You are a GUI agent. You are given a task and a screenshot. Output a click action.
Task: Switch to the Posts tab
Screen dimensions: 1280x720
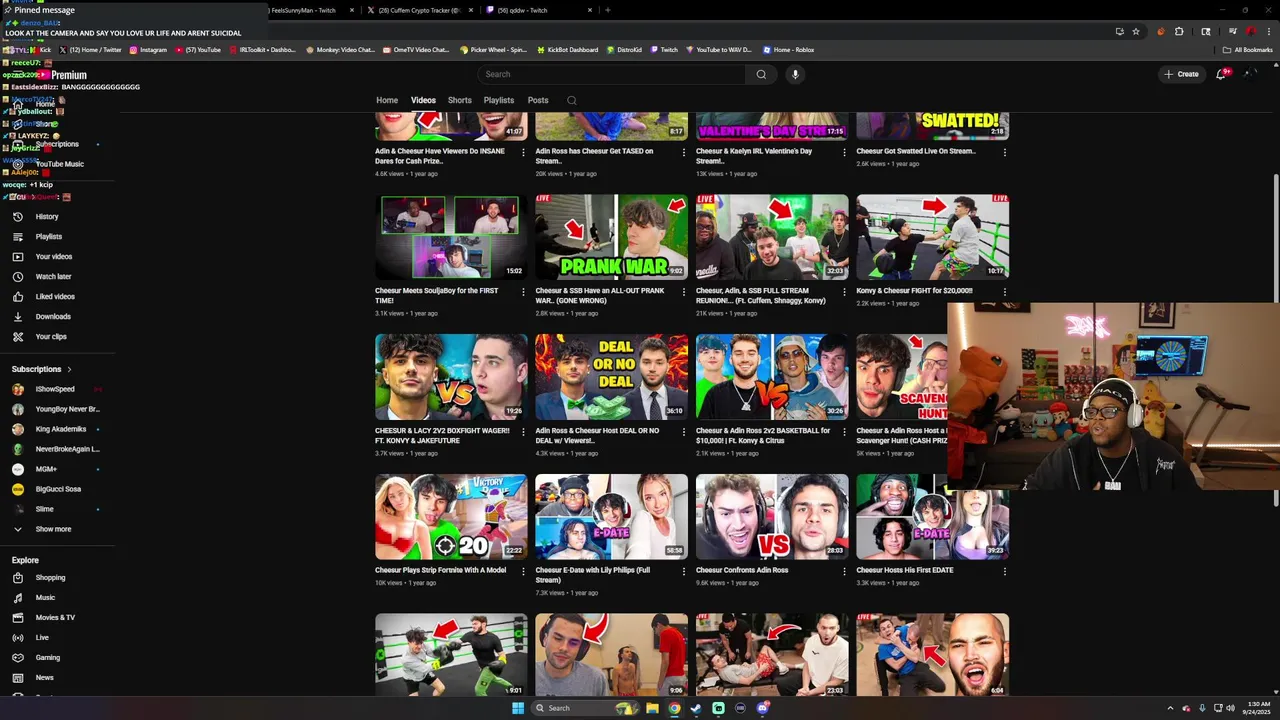point(538,100)
